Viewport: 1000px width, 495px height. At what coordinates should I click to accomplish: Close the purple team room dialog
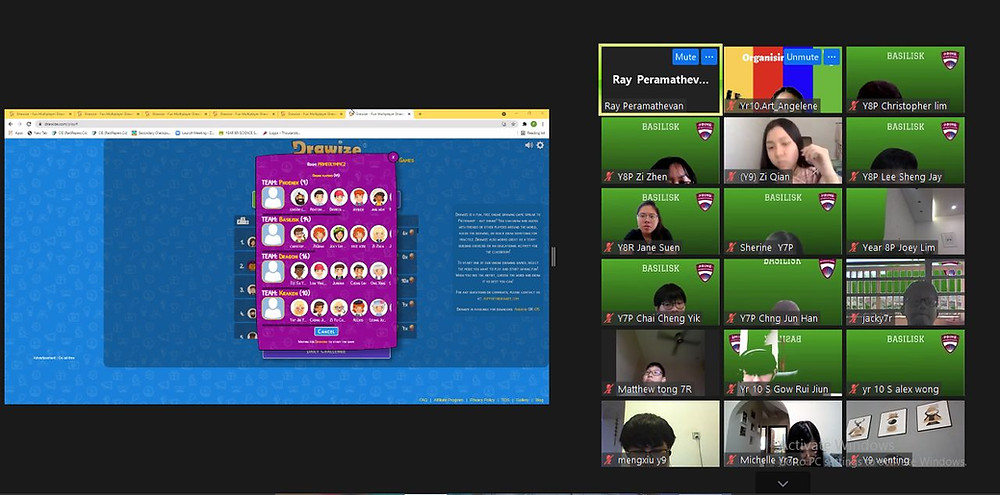(x=393, y=157)
